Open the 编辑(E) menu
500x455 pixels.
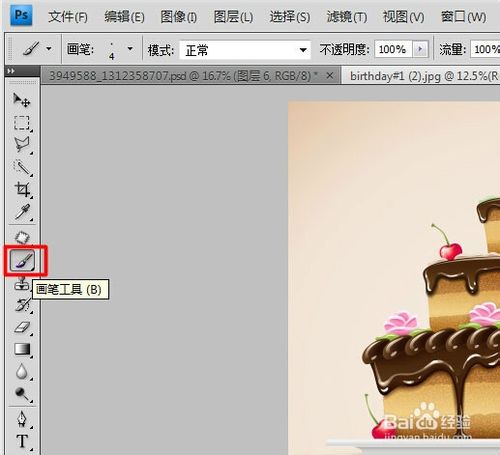click(124, 17)
